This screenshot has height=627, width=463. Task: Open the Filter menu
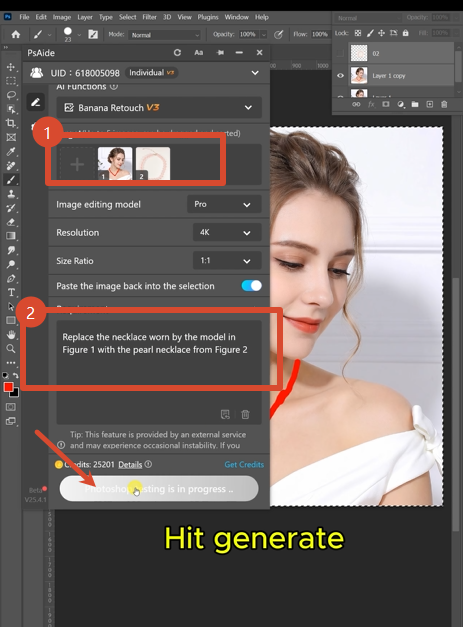[150, 17]
